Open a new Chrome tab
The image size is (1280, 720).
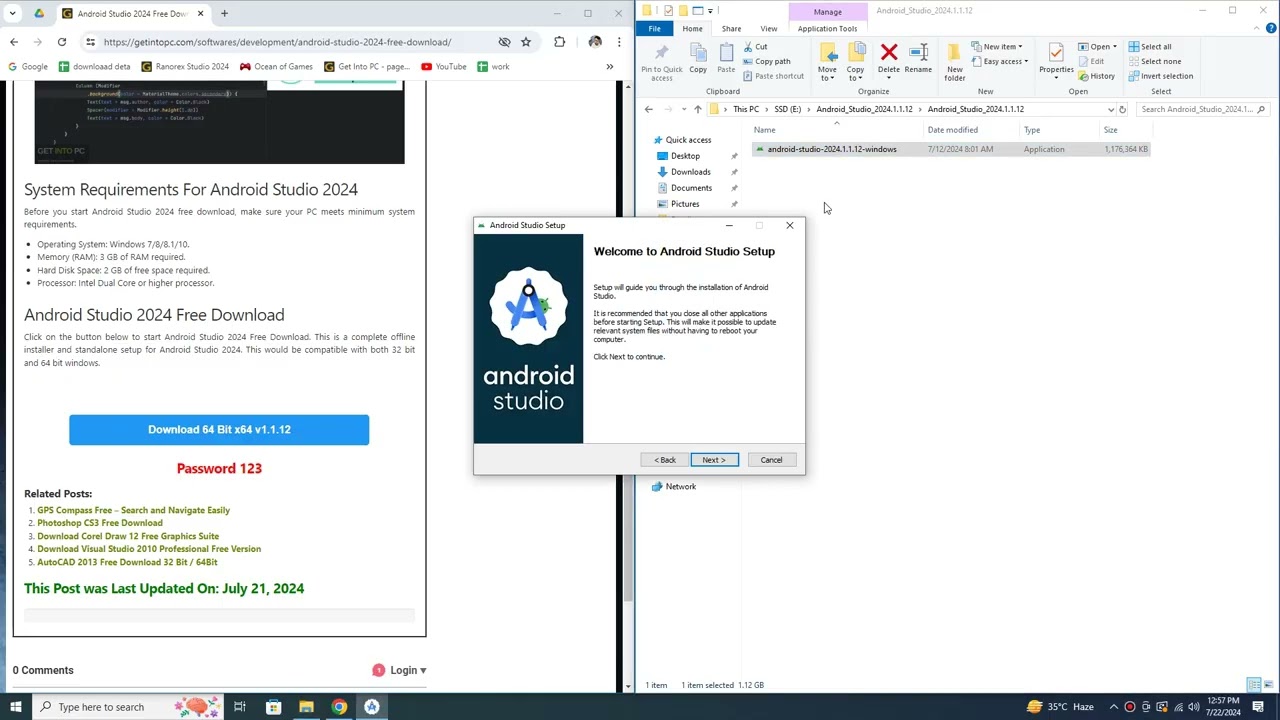point(224,14)
